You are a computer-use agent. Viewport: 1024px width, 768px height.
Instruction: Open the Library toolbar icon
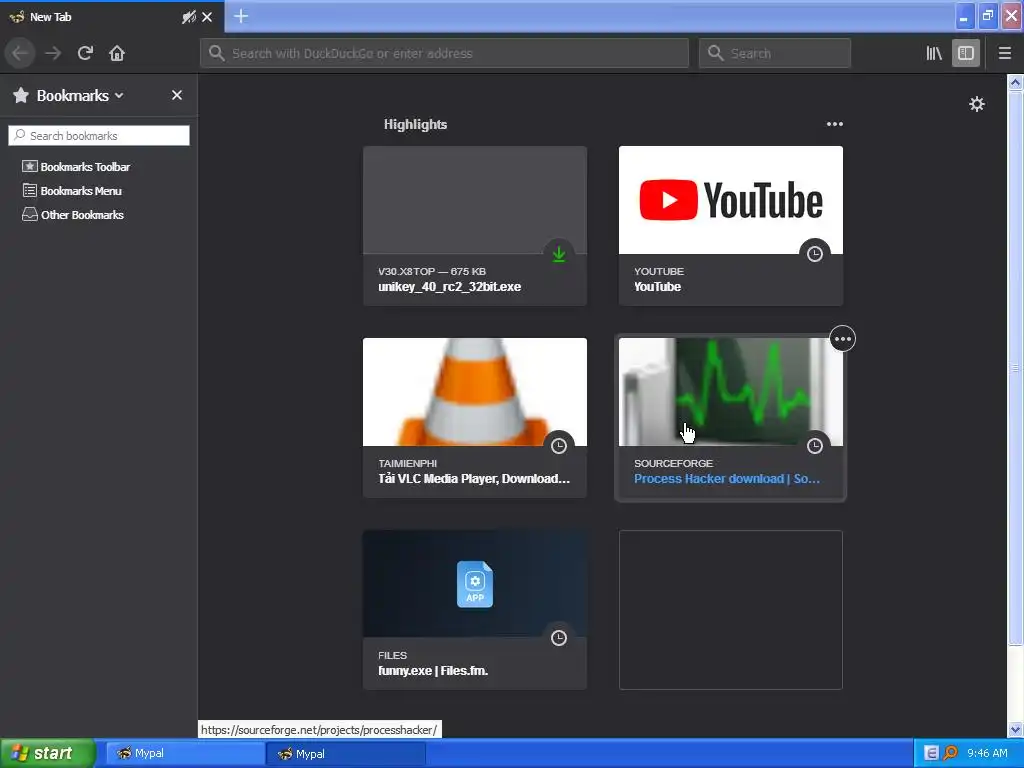tap(934, 53)
